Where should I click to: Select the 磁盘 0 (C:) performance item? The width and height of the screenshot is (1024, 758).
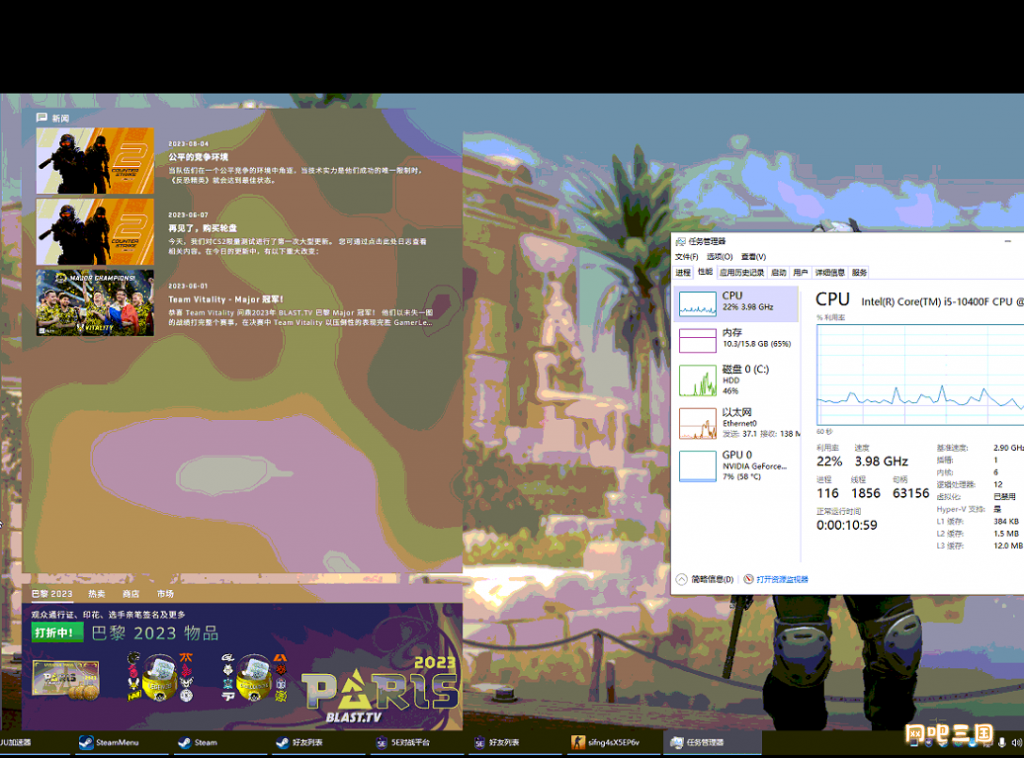coord(737,379)
